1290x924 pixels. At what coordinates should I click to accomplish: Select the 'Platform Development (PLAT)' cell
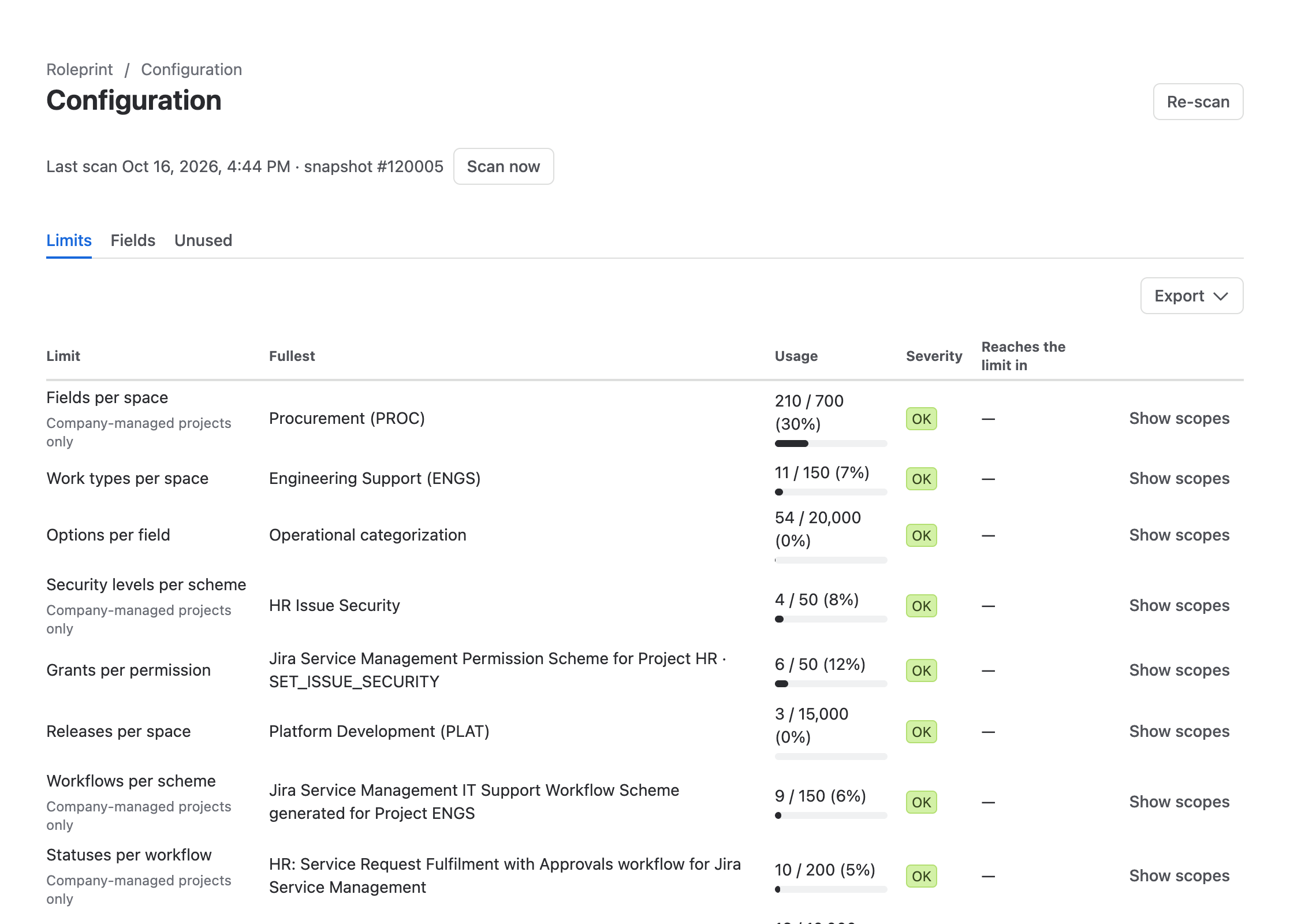click(379, 731)
